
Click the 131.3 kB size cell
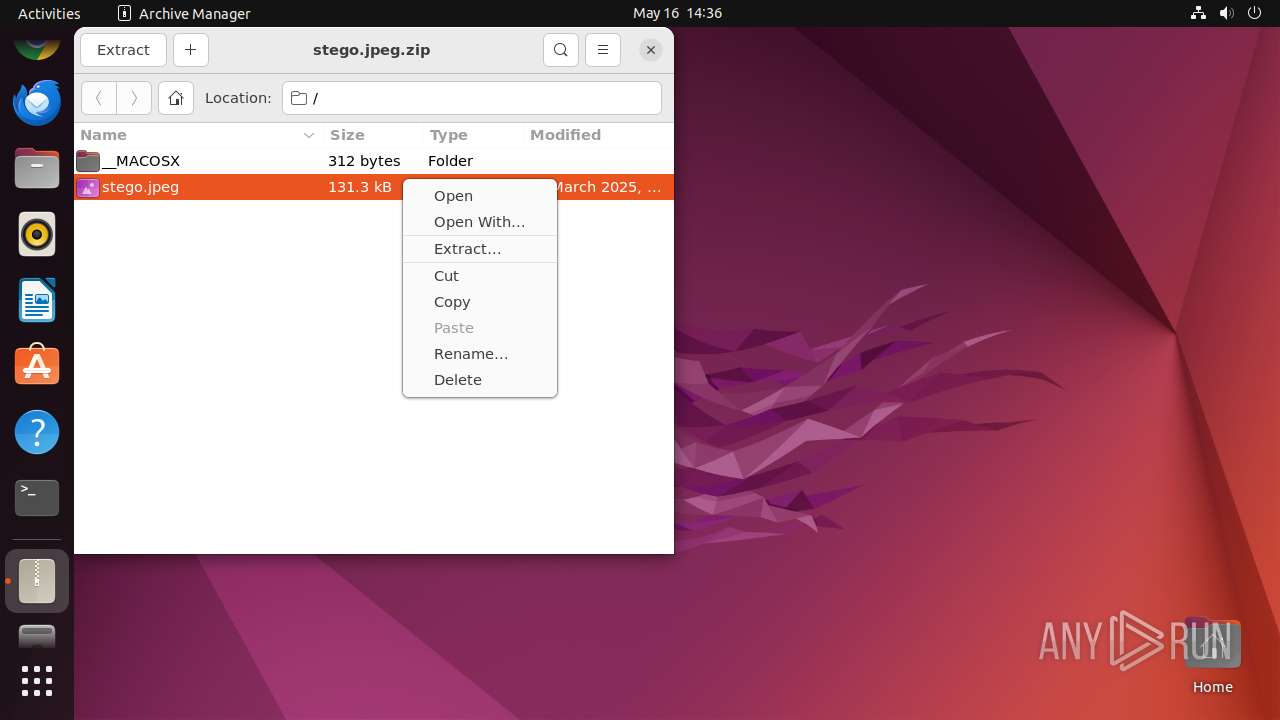point(360,187)
